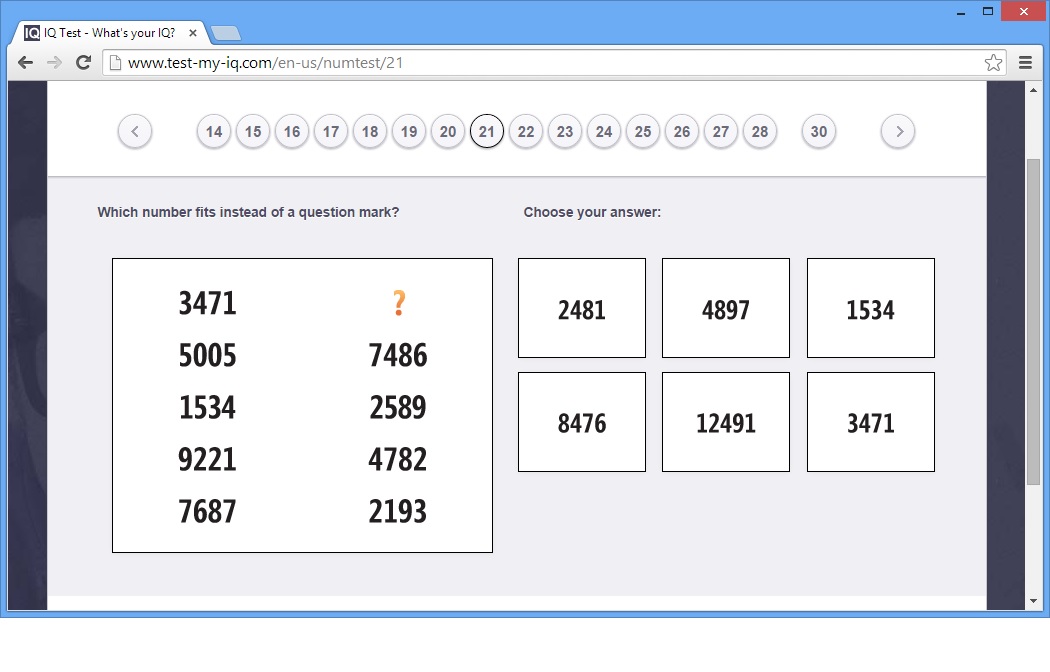
Task: Reload the current page
Action: click(x=84, y=62)
